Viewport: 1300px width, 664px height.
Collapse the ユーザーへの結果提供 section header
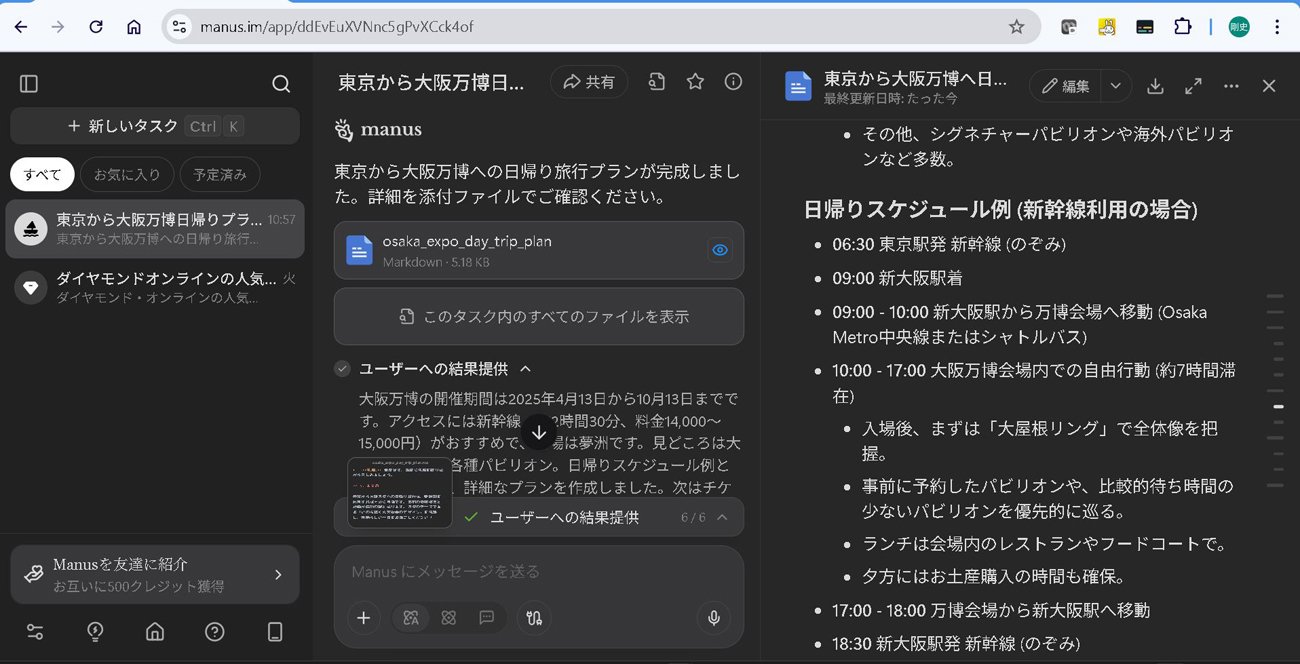525,369
